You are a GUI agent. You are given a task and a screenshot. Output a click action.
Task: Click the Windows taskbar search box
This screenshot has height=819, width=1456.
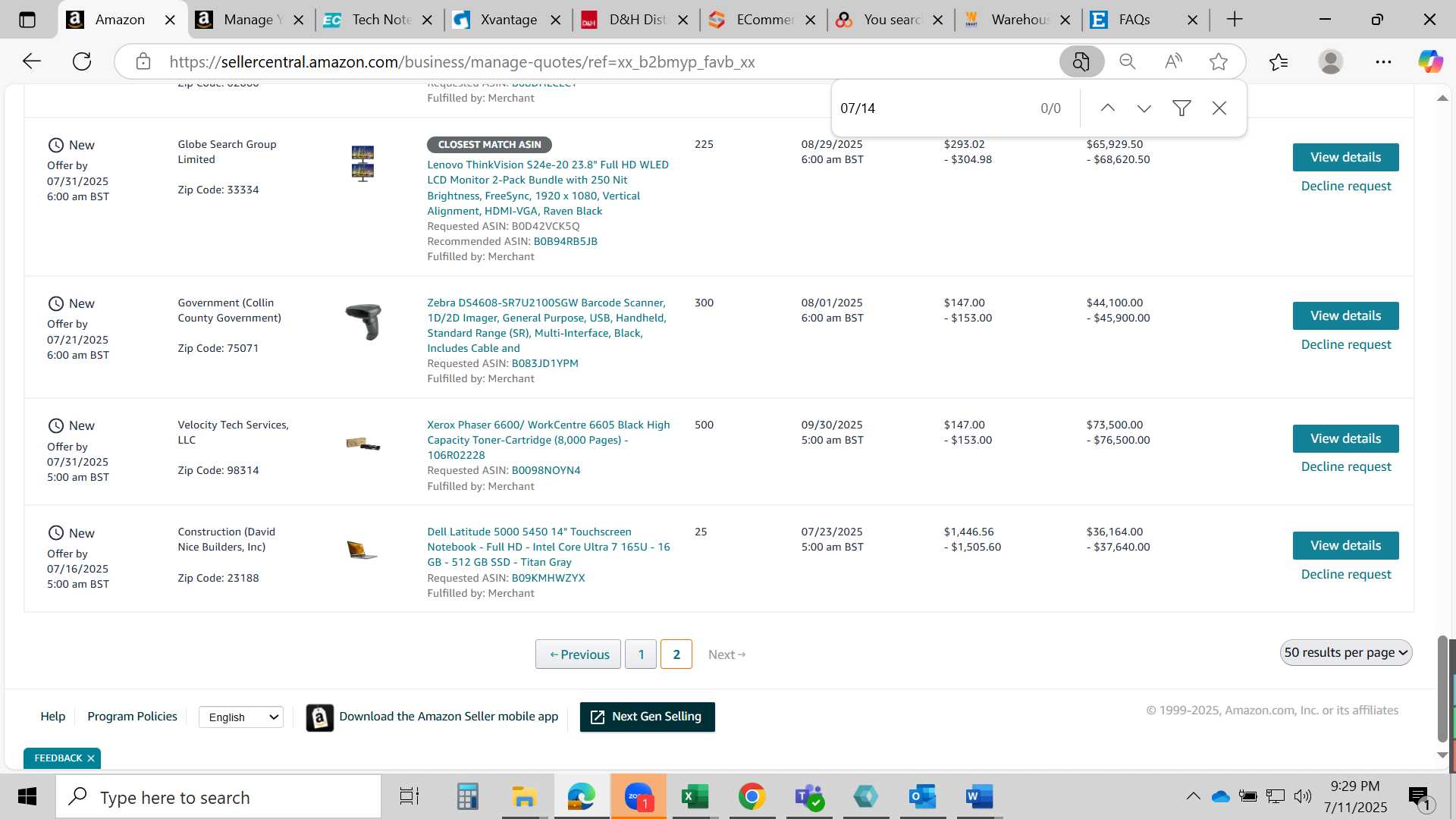[x=218, y=797]
